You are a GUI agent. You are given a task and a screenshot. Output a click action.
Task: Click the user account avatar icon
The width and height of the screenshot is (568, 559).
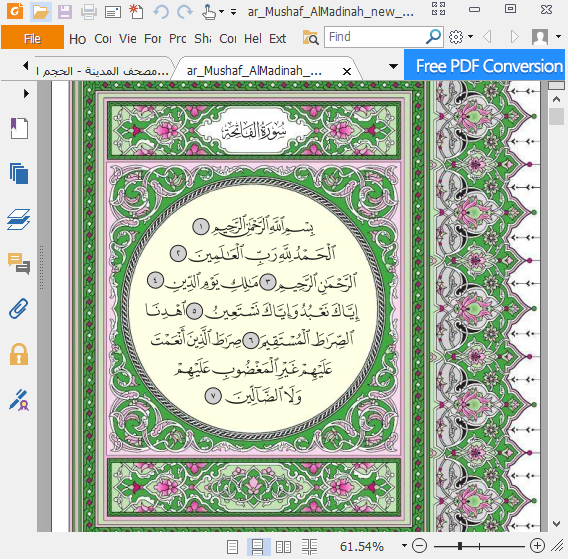pyautogui.click(x=540, y=37)
